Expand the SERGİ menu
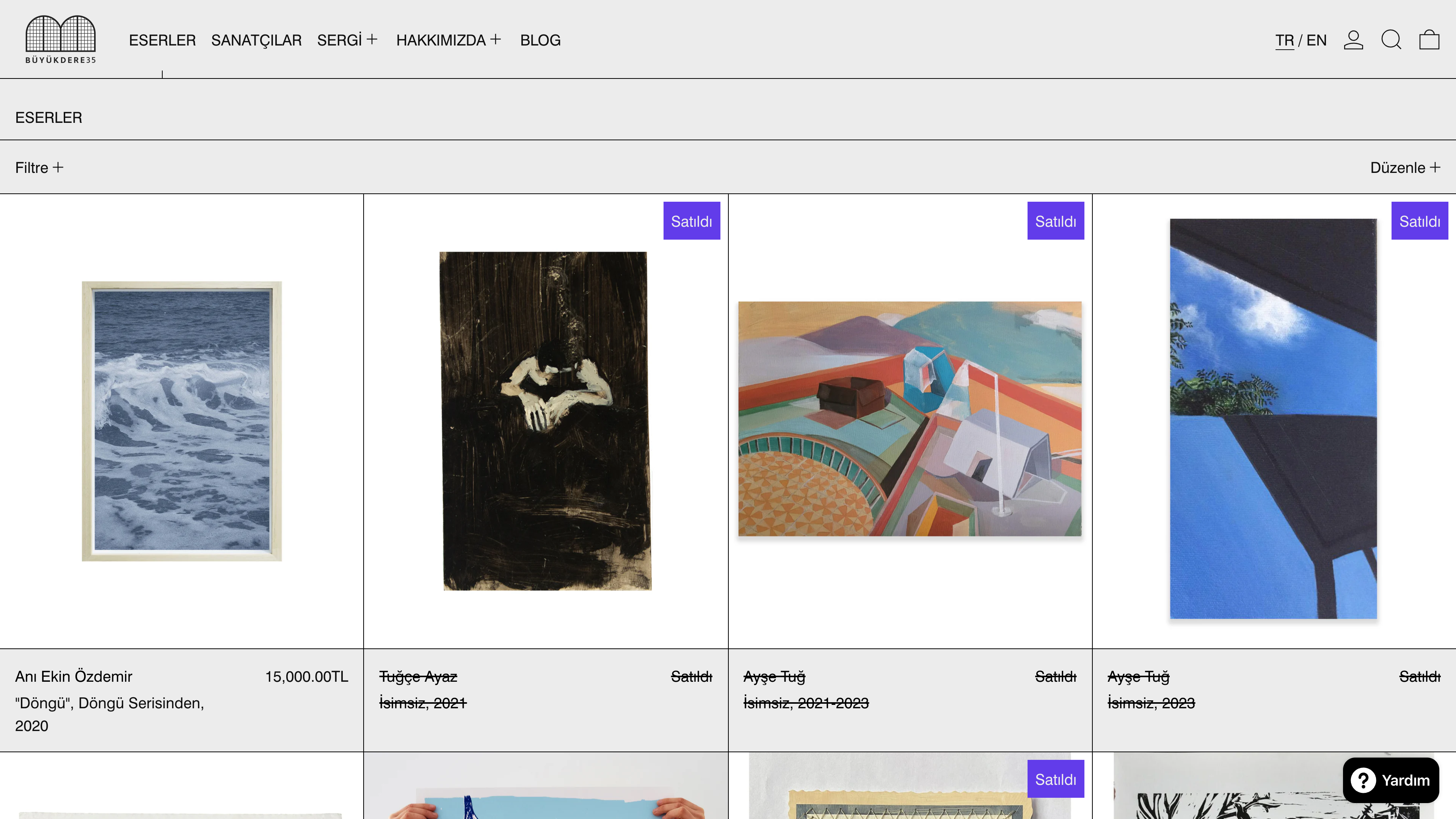Viewport: 1456px width, 819px height. [347, 39]
